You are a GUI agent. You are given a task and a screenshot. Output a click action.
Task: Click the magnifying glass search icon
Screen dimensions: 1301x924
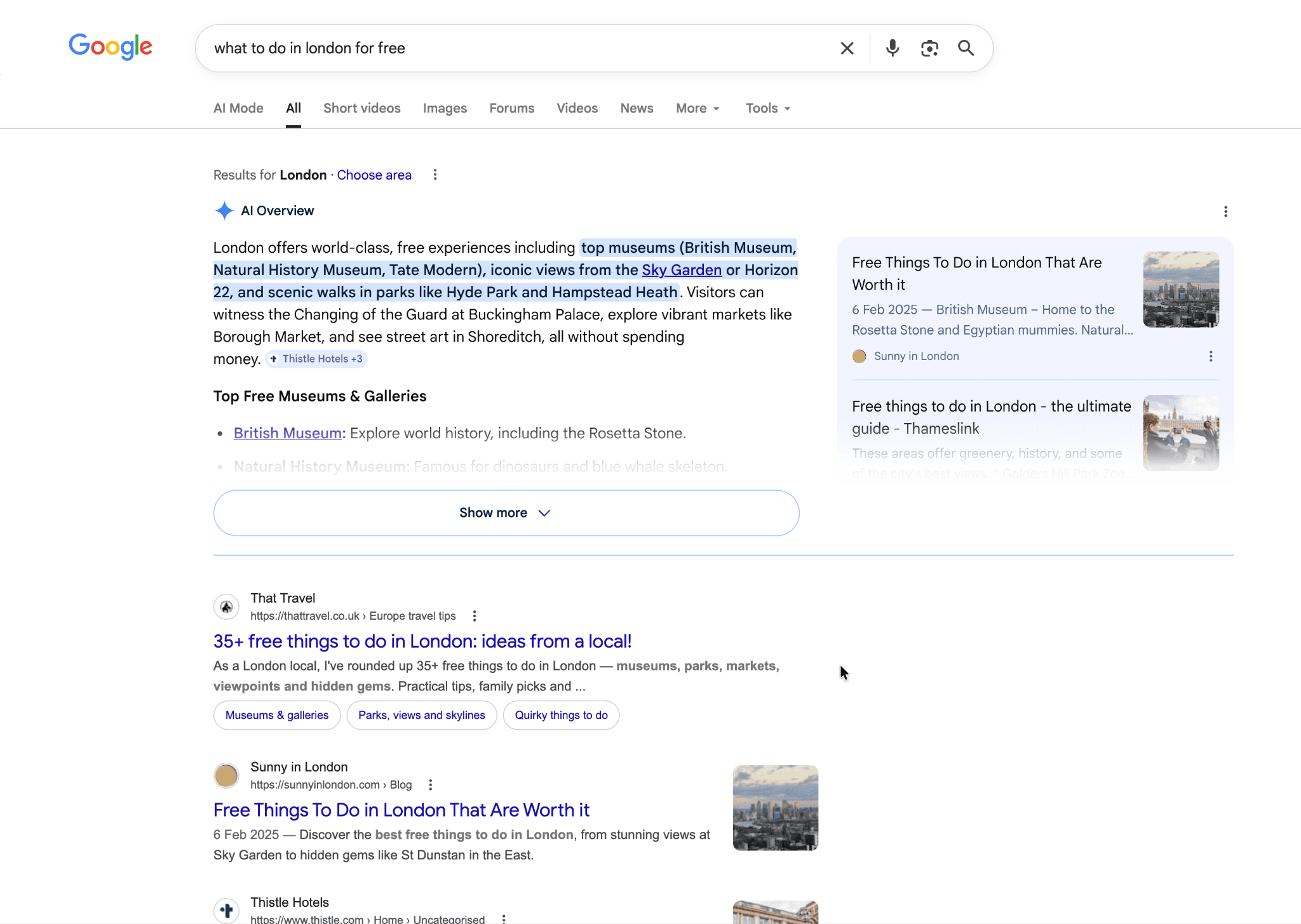click(966, 48)
